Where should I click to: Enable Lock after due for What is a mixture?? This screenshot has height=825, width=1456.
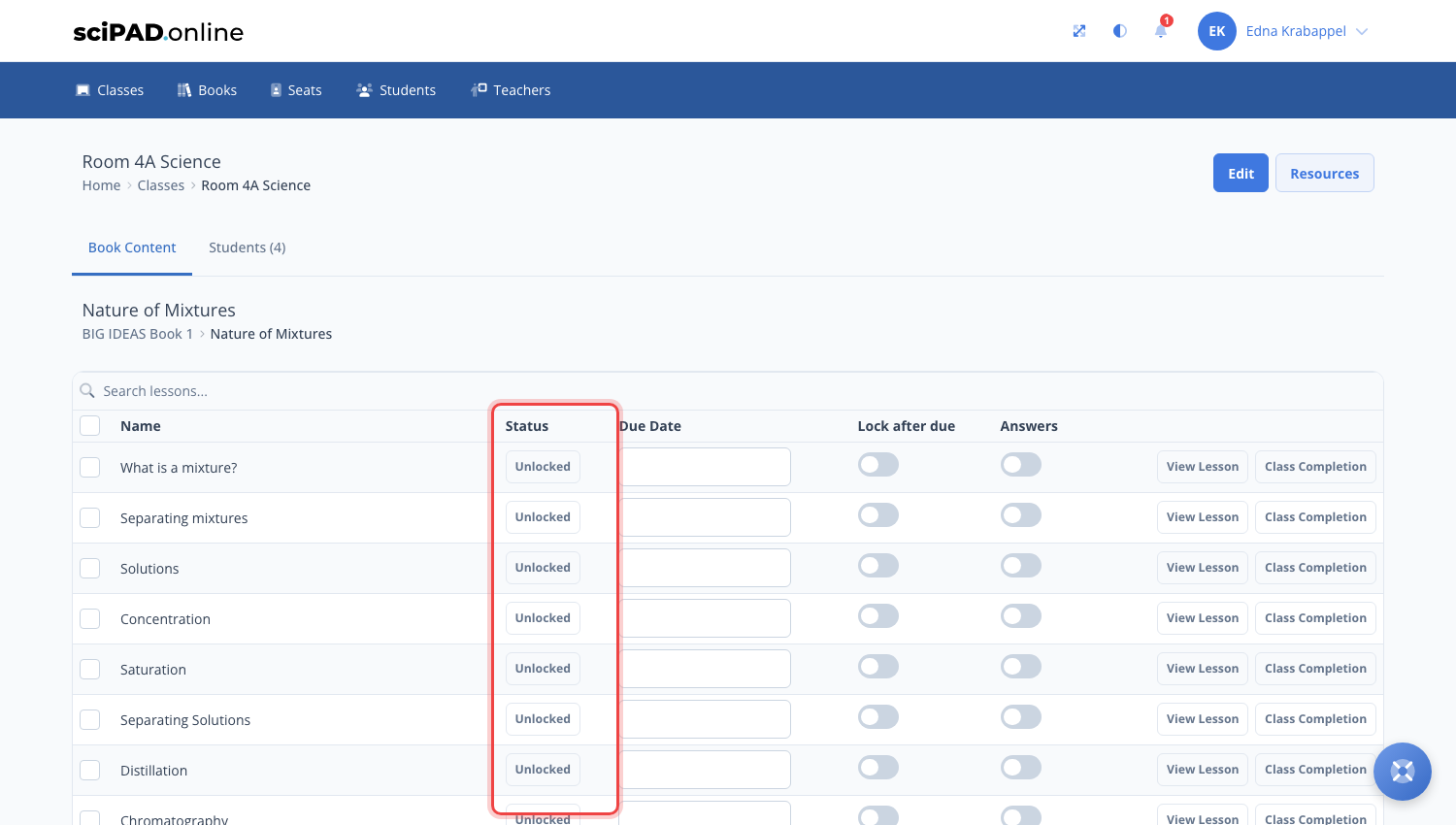point(878,465)
